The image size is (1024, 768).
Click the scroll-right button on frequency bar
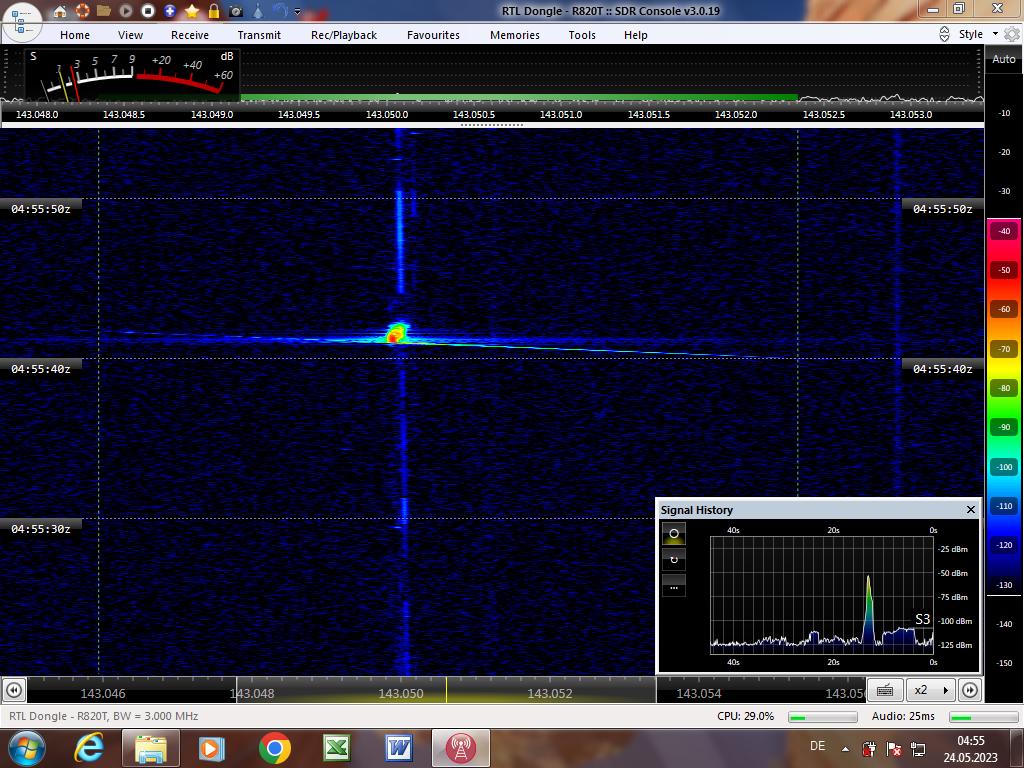970,690
